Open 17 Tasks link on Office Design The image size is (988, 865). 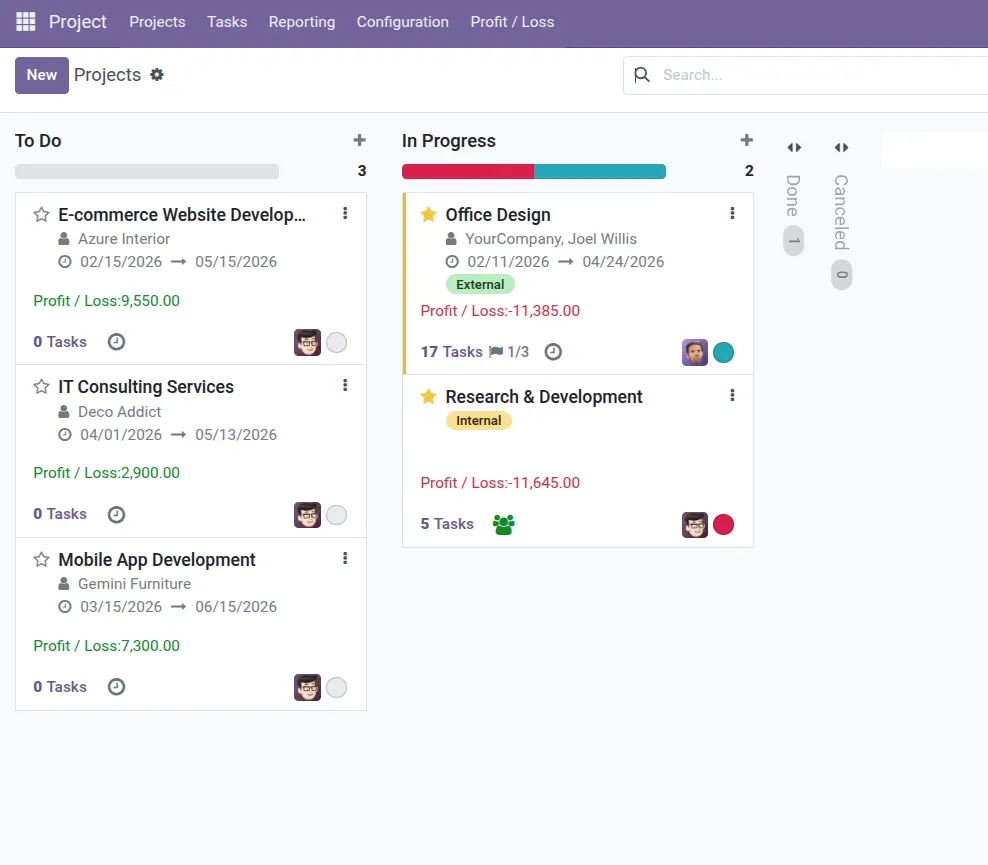451,352
